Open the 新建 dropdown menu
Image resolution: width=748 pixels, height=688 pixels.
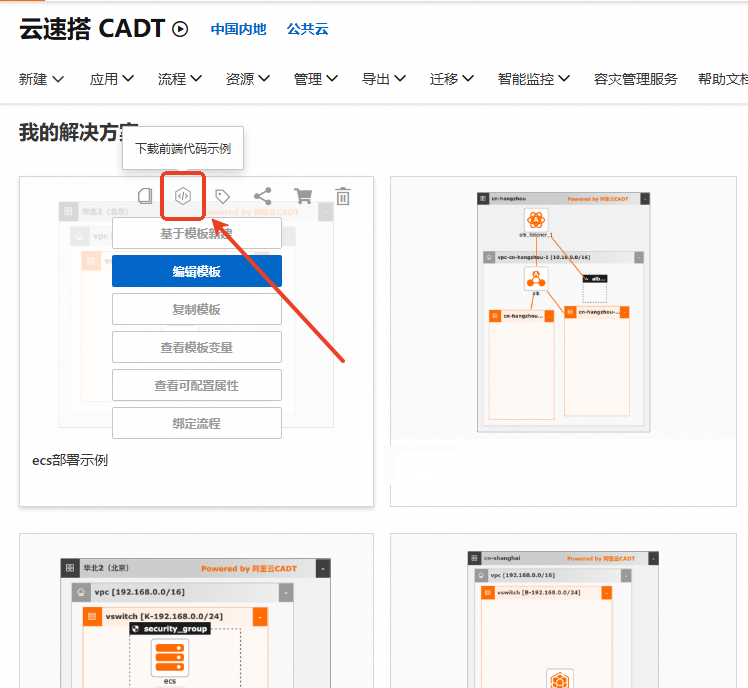[x=41, y=79]
